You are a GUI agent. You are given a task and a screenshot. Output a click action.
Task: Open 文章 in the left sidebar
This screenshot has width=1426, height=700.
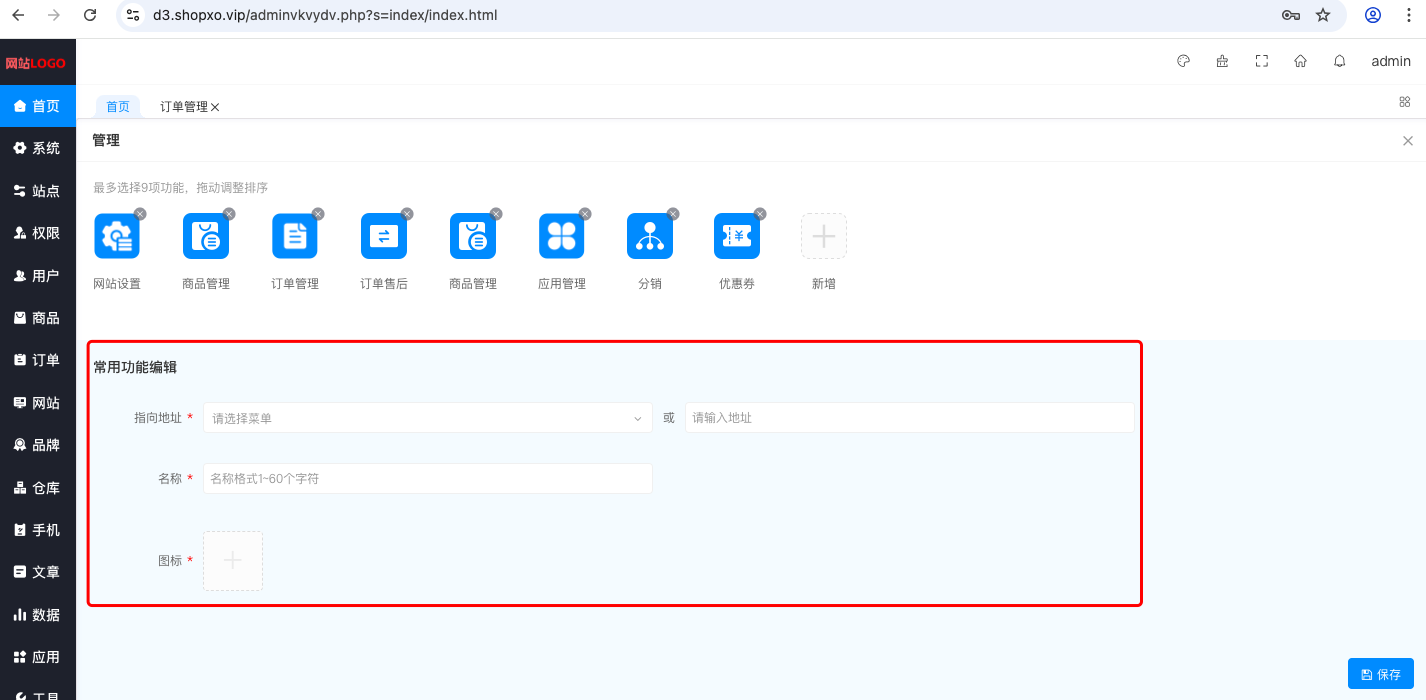pyautogui.click(x=38, y=572)
